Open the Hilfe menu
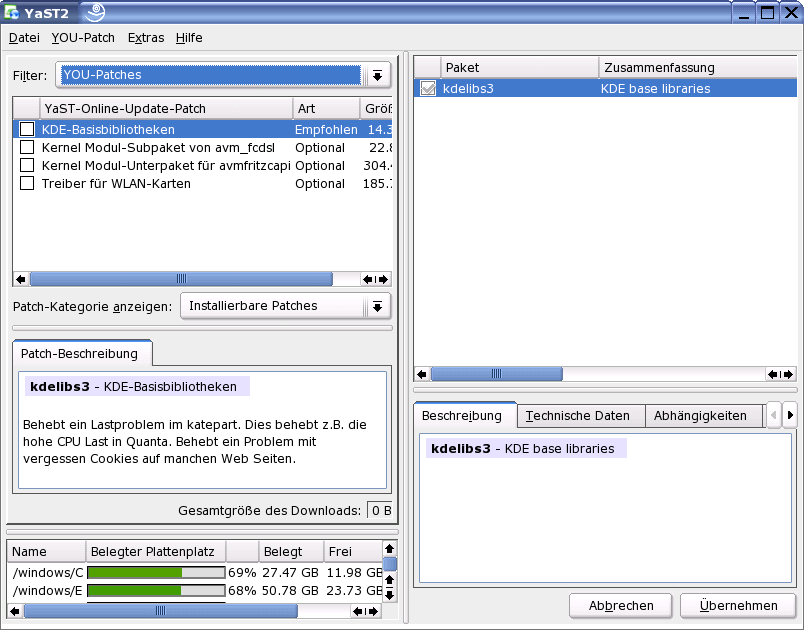This screenshot has height=630, width=804. pyautogui.click(x=189, y=38)
